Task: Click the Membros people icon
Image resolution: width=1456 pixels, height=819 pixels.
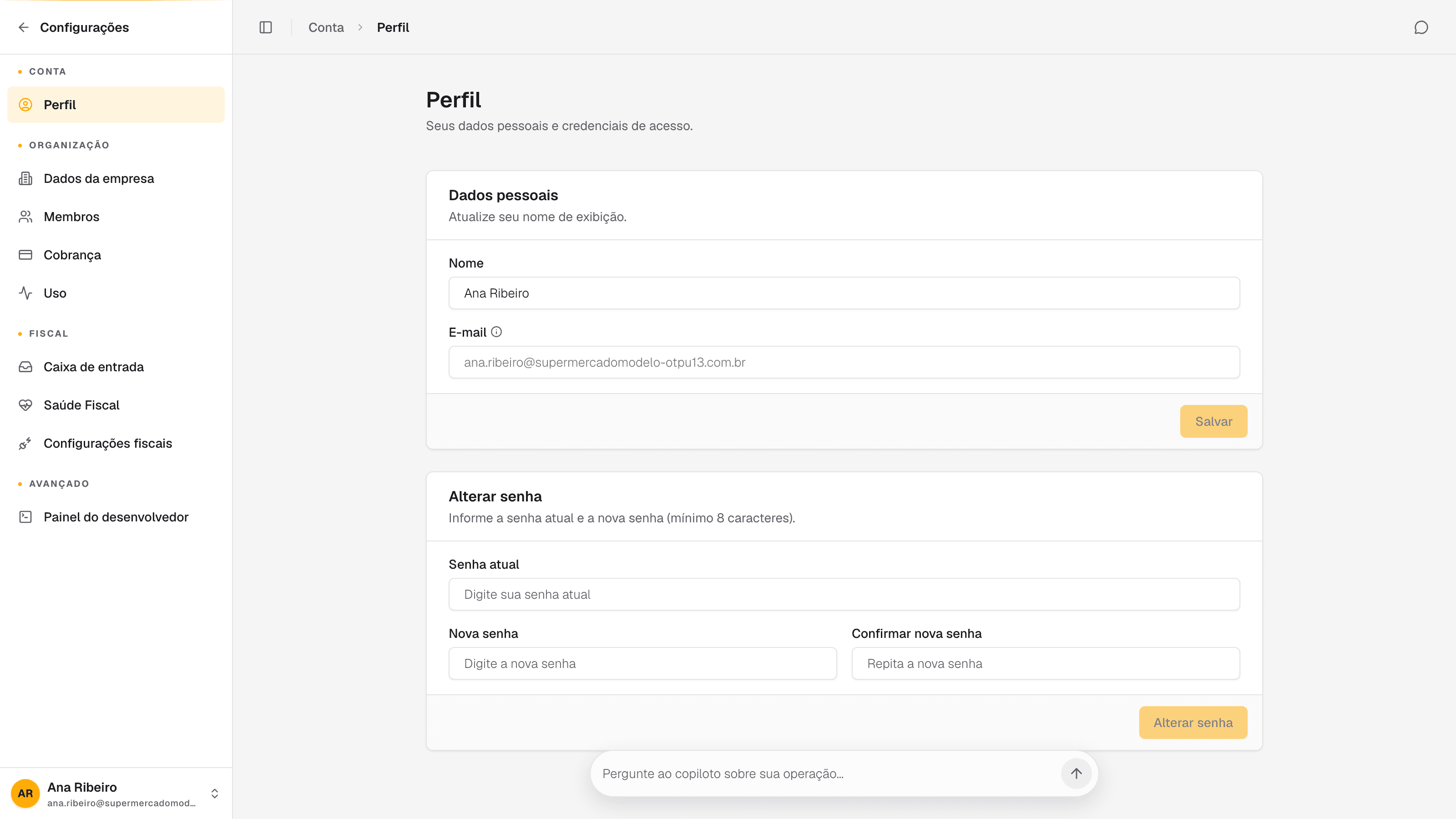Action: [x=25, y=217]
